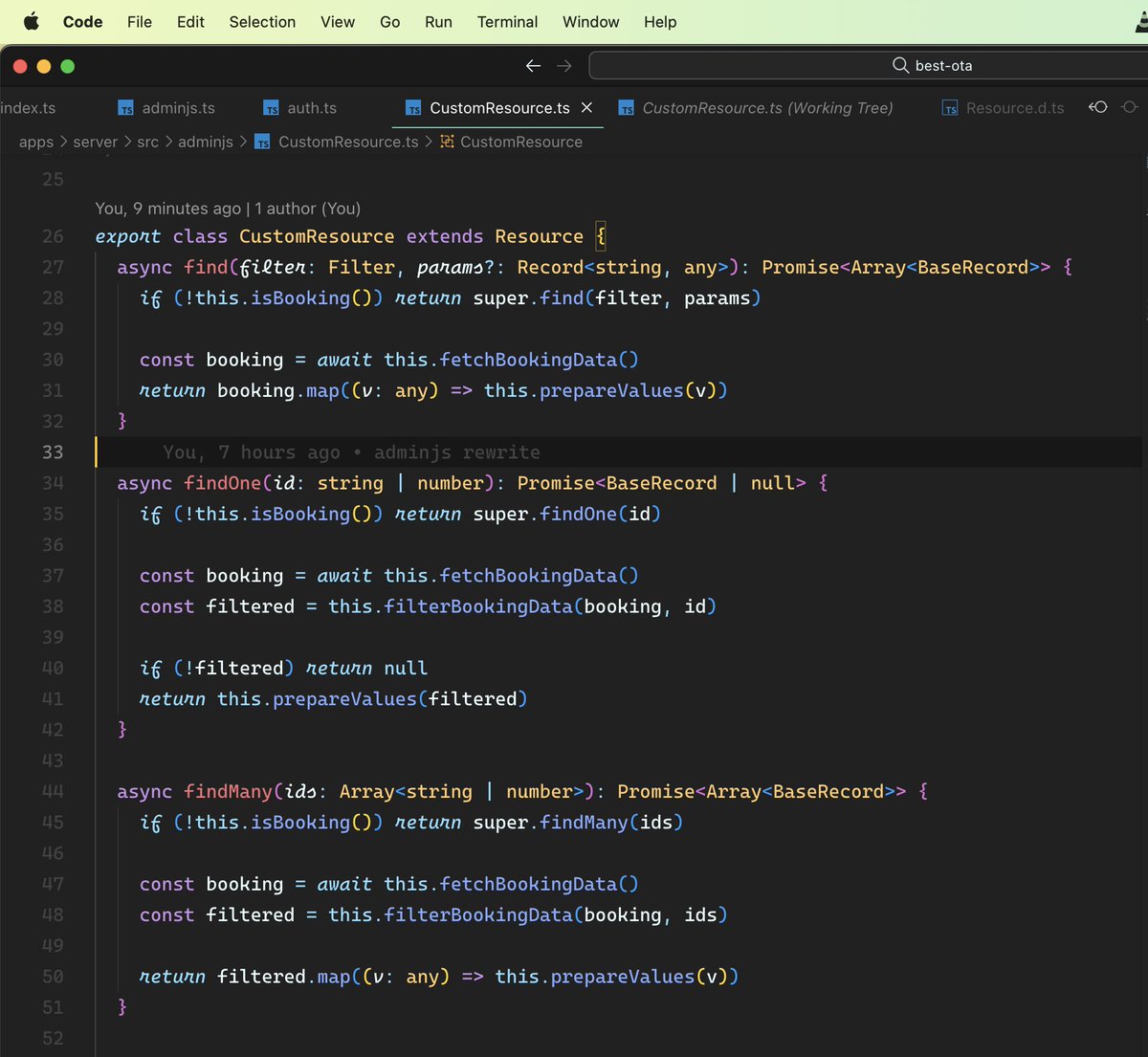1148x1057 pixels.
Task: Click the commit navigation icon right of open changes
Action: tap(1130, 107)
